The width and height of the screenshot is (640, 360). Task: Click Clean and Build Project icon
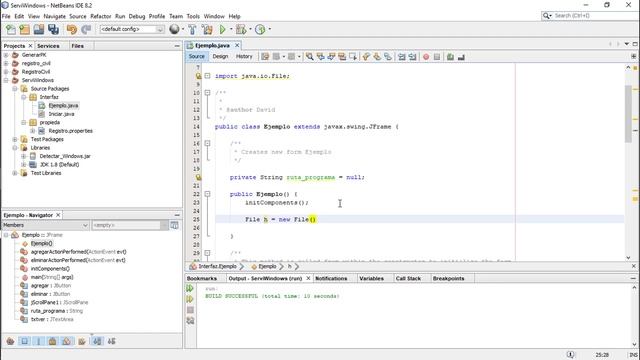point(207,29)
